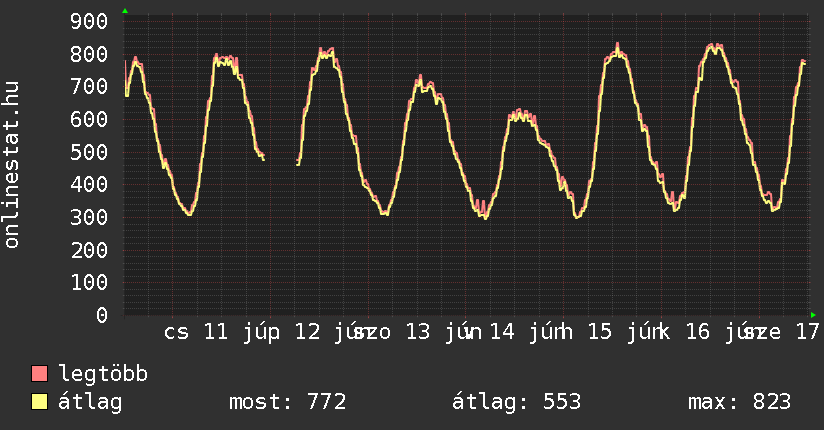Click the 15 date label on X axis
The height and width of the screenshot is (430, 824).
[x=600, y=332]
